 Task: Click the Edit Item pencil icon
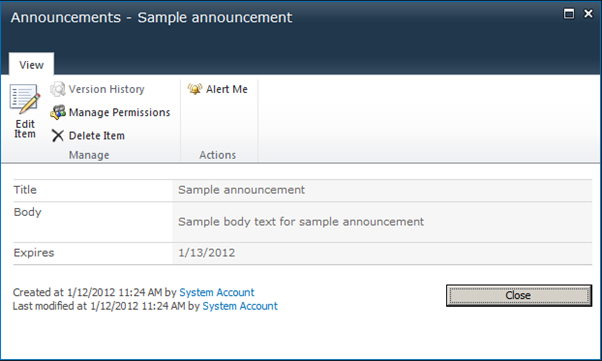pyautogui.click(x=25, y=99)
